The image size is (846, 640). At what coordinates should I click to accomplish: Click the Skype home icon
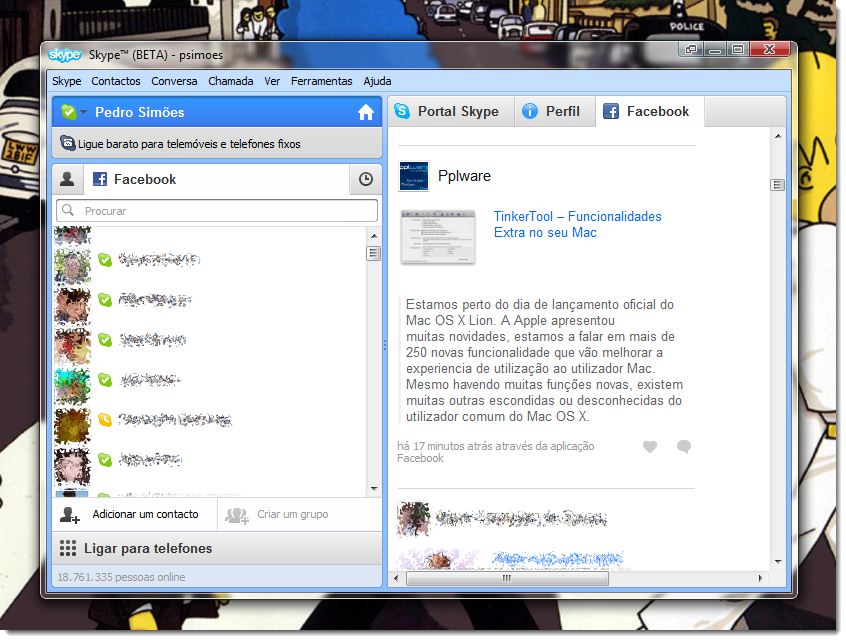tap(366, 112)
